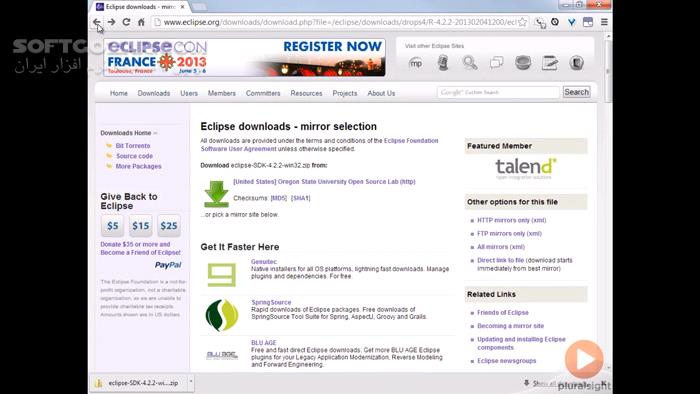Open the Downloads menu item
Screen dimensions: 700x394
(154, 93)
